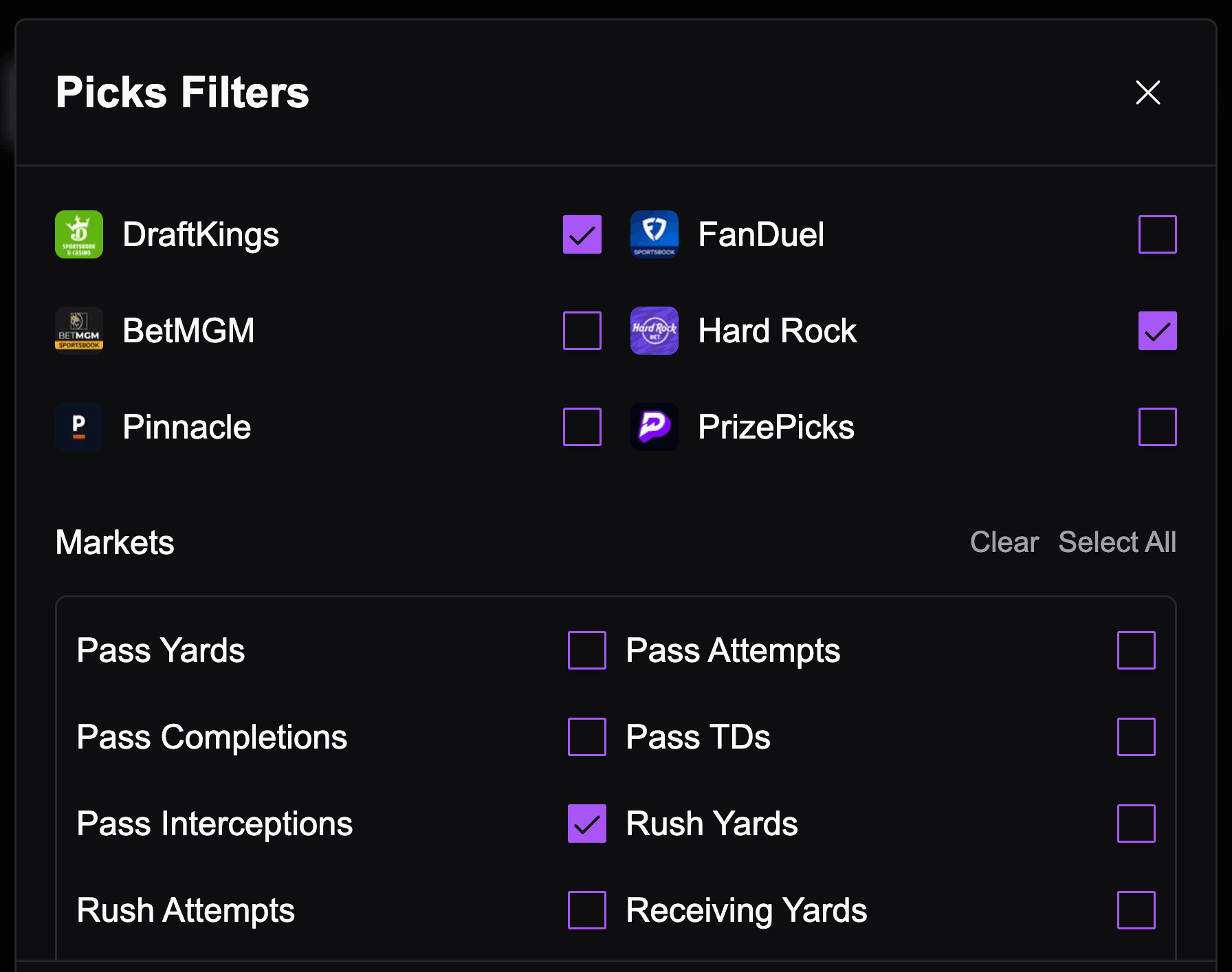
Task: Disable the Hard Rock checkbox
Action: pyautogui.click(x=1157, y=331)
